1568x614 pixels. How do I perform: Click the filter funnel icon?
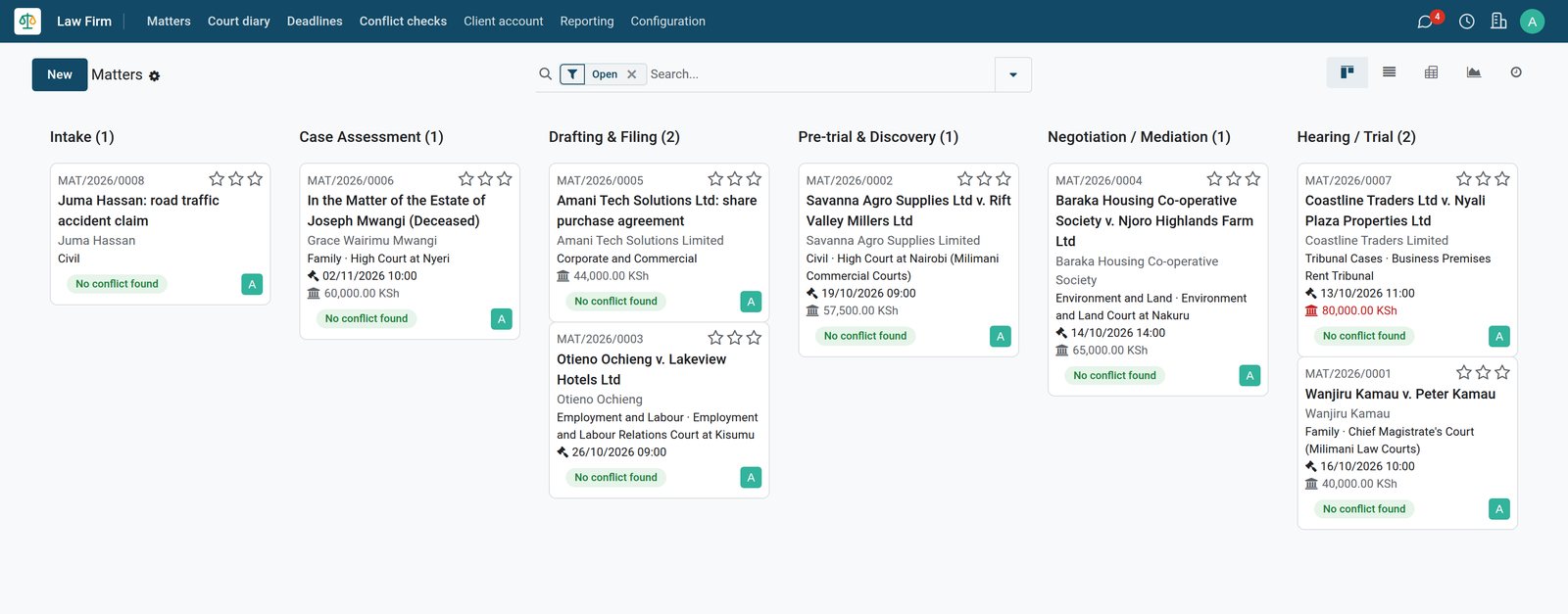pos(572,74)
